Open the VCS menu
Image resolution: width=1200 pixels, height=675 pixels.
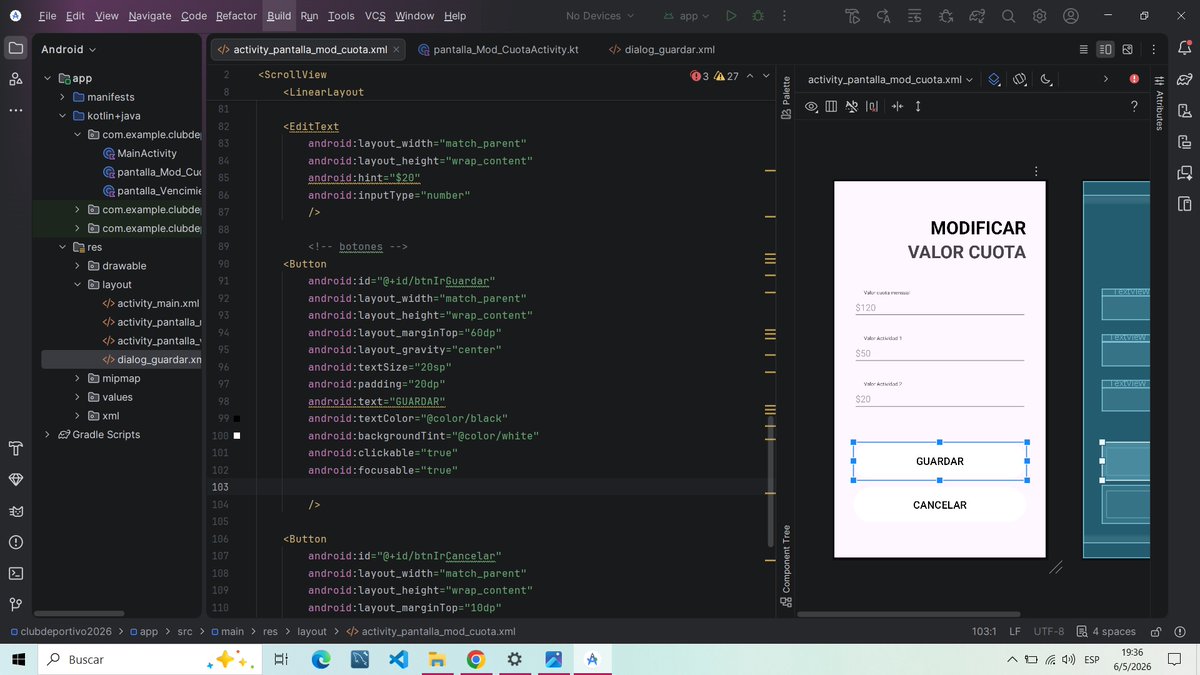(375, 16)
